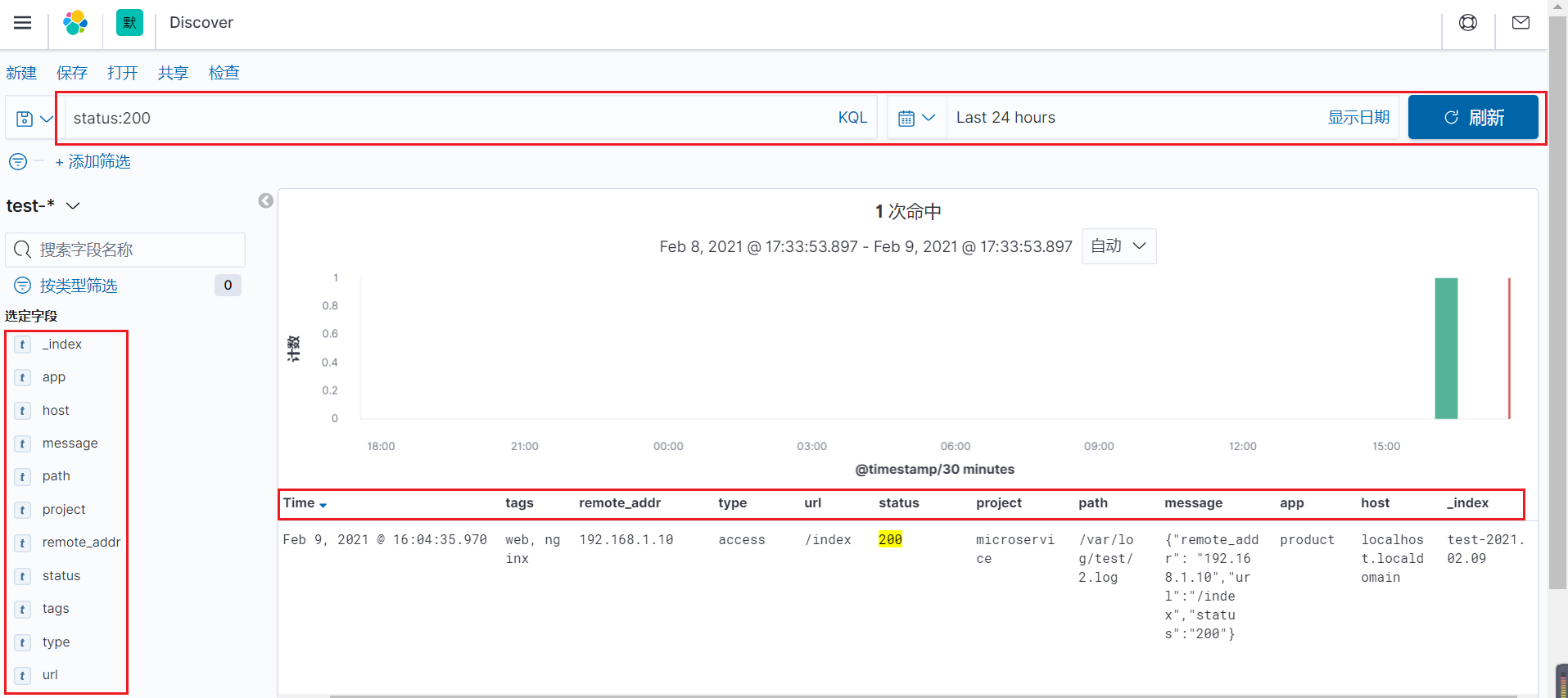Click the project column header
The height and width of the screenshot is (698, 1568).
[x=999, y=503]
